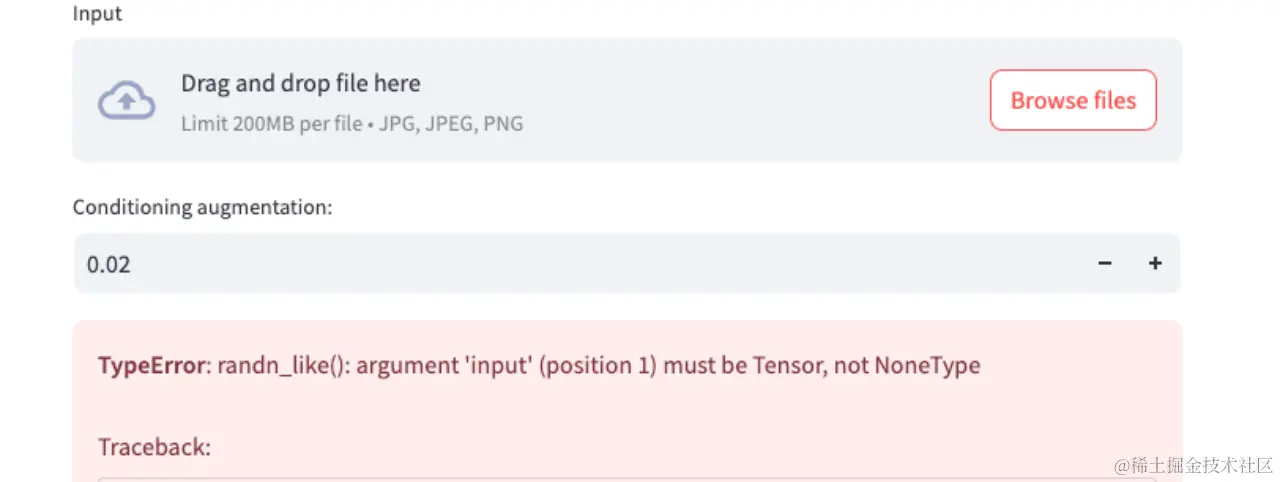Click the "Drag and drop file here" text

coord(300,83)
